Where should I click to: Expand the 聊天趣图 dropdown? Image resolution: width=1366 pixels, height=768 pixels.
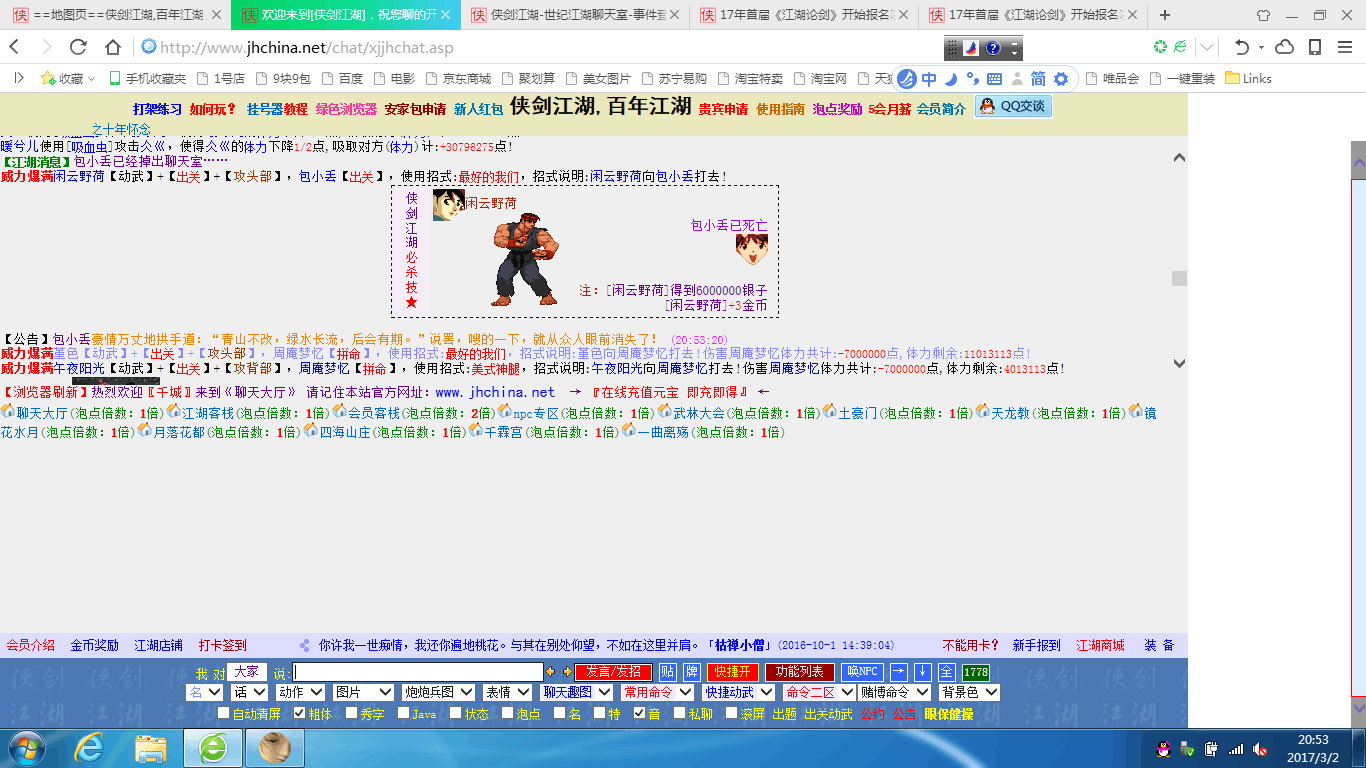(x=576, y=692)
